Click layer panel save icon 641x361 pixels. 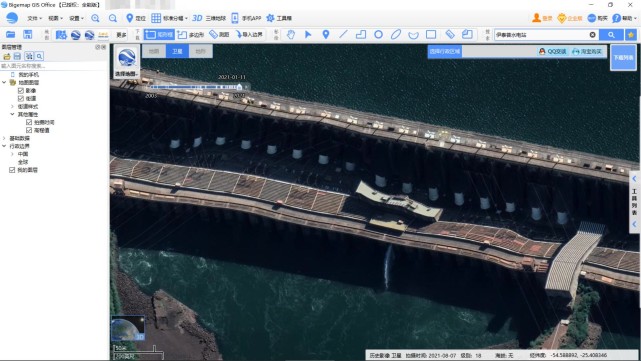click(17, 56)
